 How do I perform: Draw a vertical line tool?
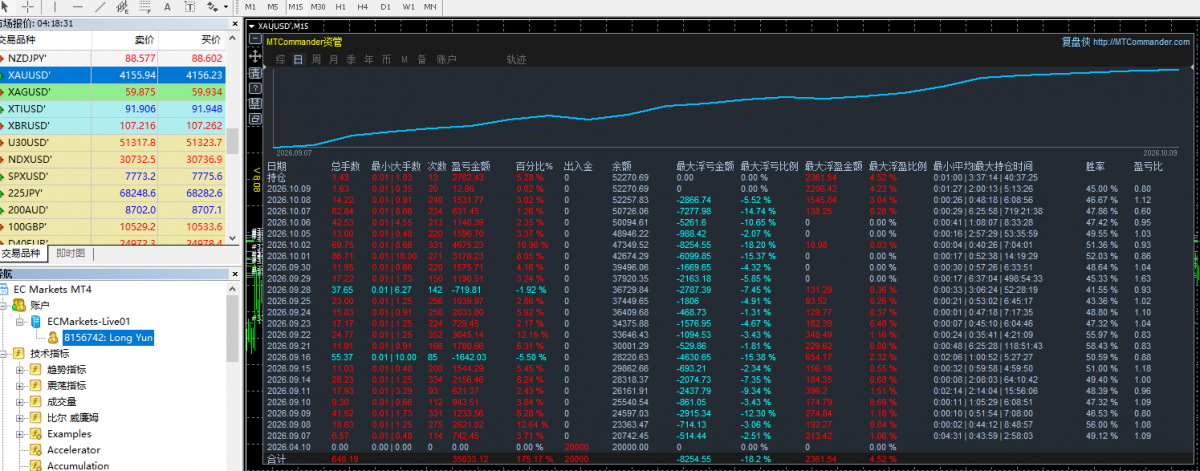55,7
